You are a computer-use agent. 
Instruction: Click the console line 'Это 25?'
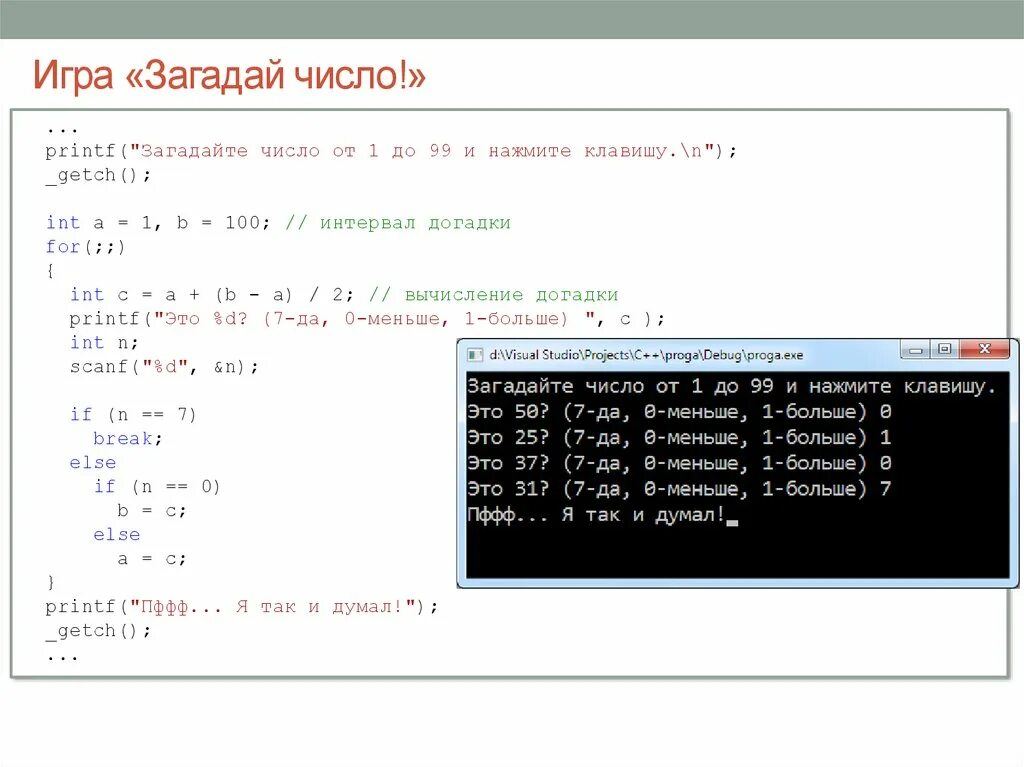pyautogui.click(x=679, y=437)
